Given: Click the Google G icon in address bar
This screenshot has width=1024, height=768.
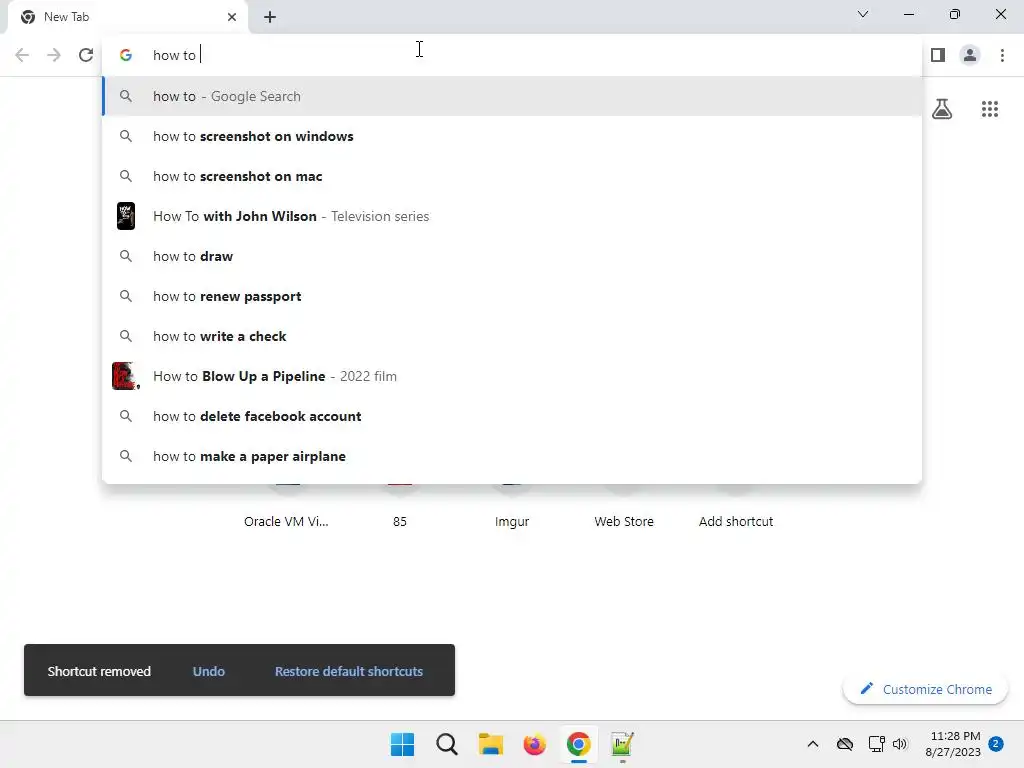Looking at the screenshot, I should [x=126, y=55].
